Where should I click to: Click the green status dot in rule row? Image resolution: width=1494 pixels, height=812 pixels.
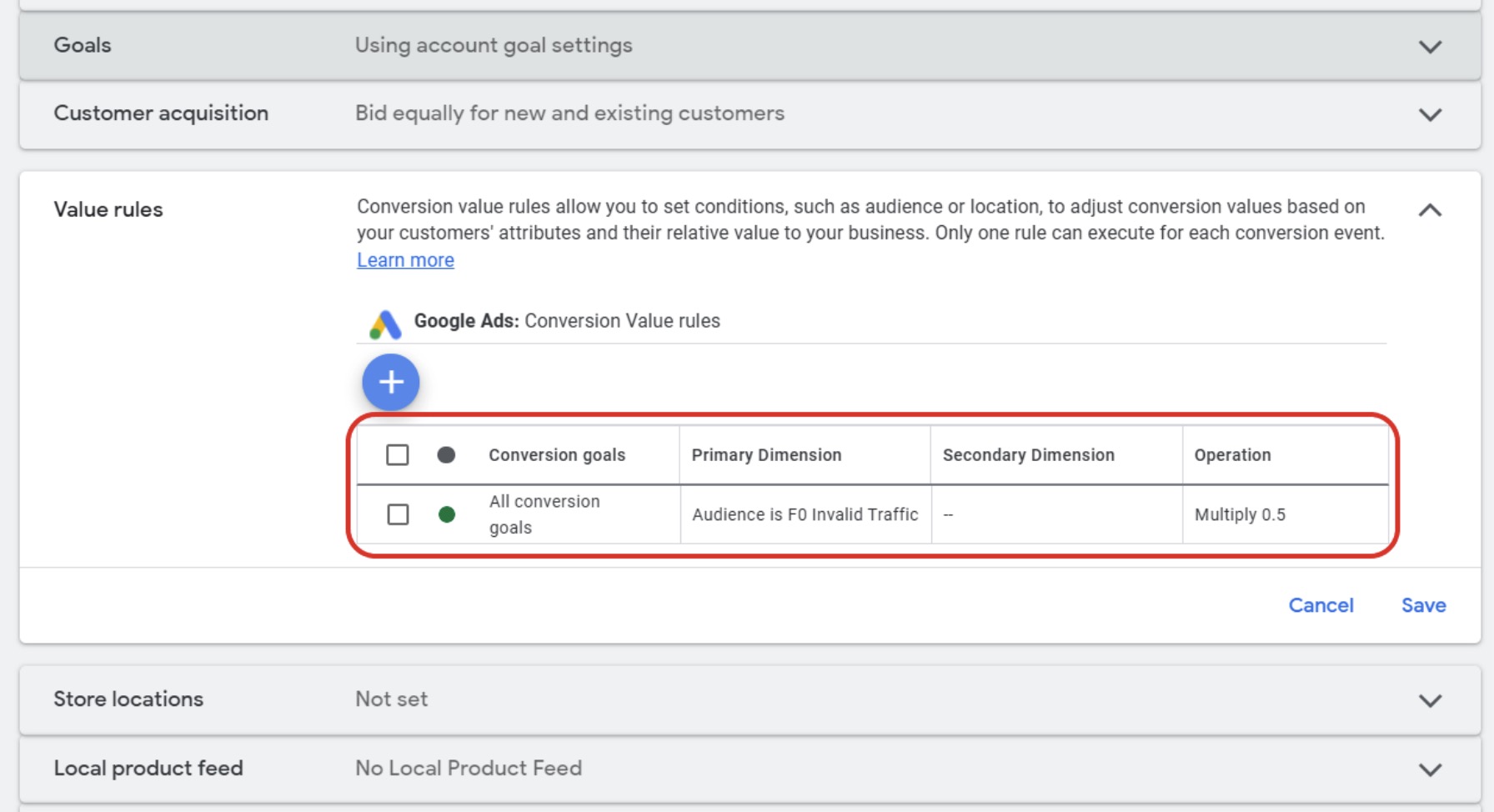point(447,514)
